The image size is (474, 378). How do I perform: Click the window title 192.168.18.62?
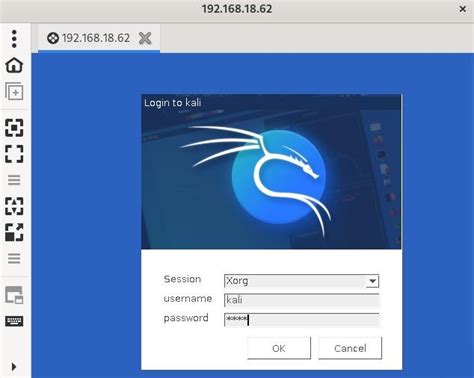(237, 9)
